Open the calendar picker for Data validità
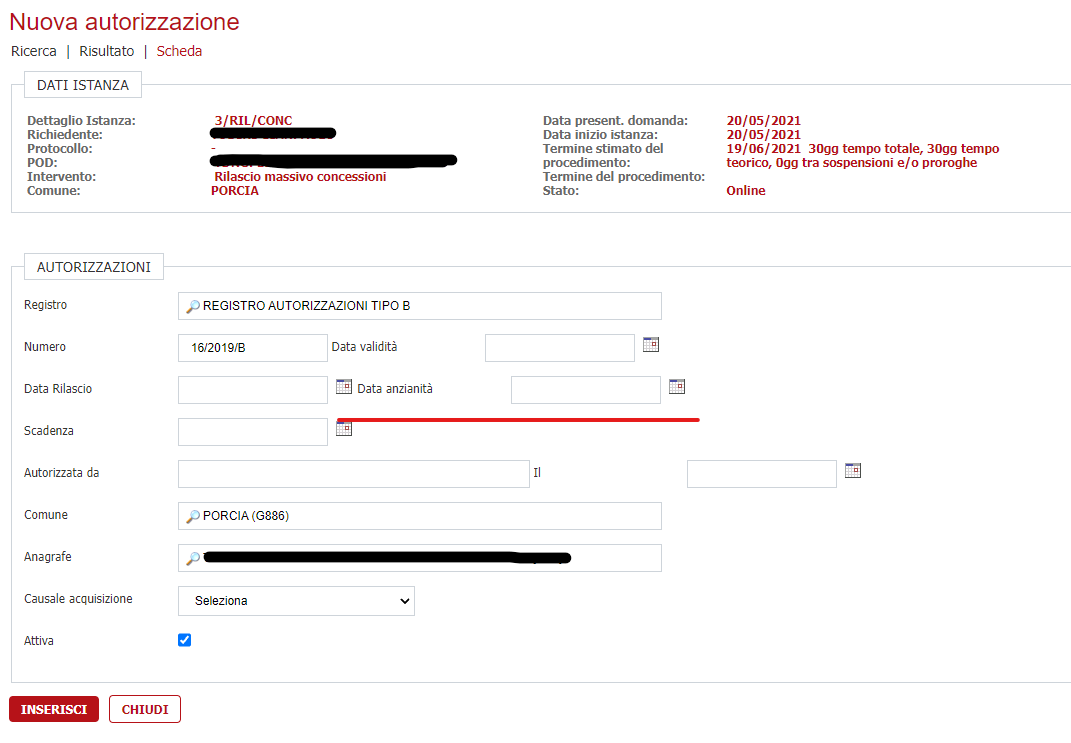The height and width of the screenshot is (743, 1071). click(x=651, y=343)
